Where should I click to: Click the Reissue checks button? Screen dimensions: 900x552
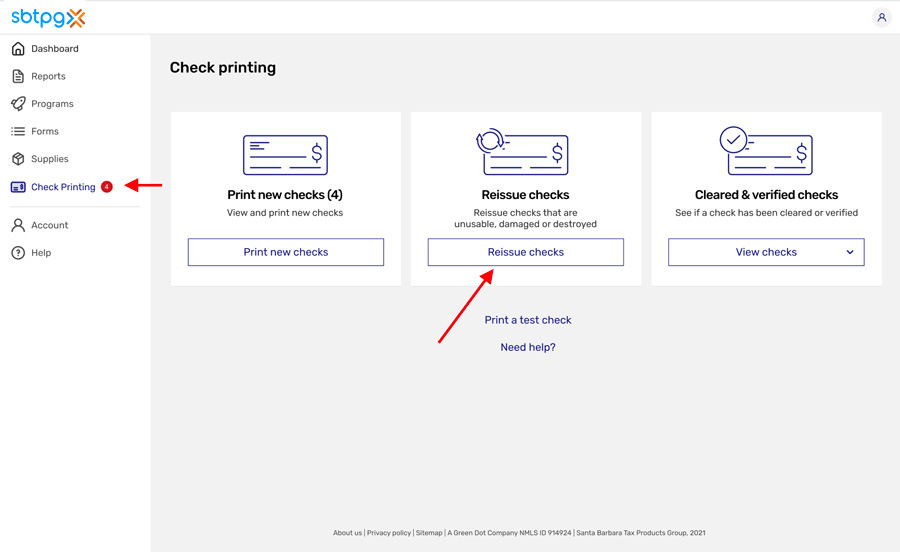tap(526, 252)
